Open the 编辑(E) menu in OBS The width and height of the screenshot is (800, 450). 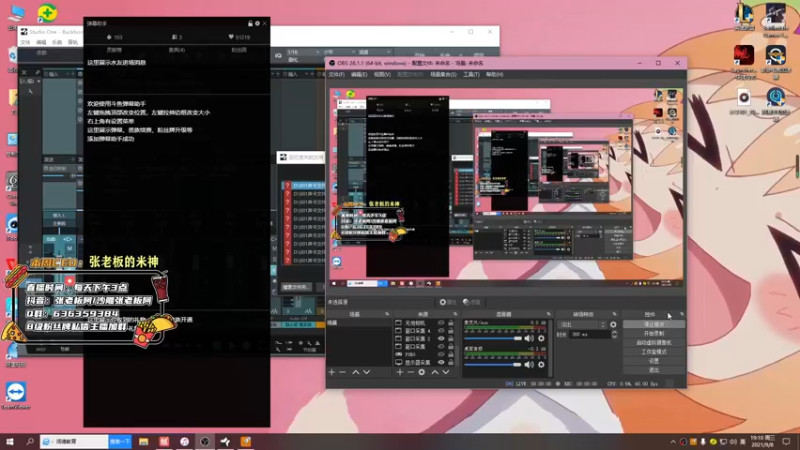coord(359,74)
